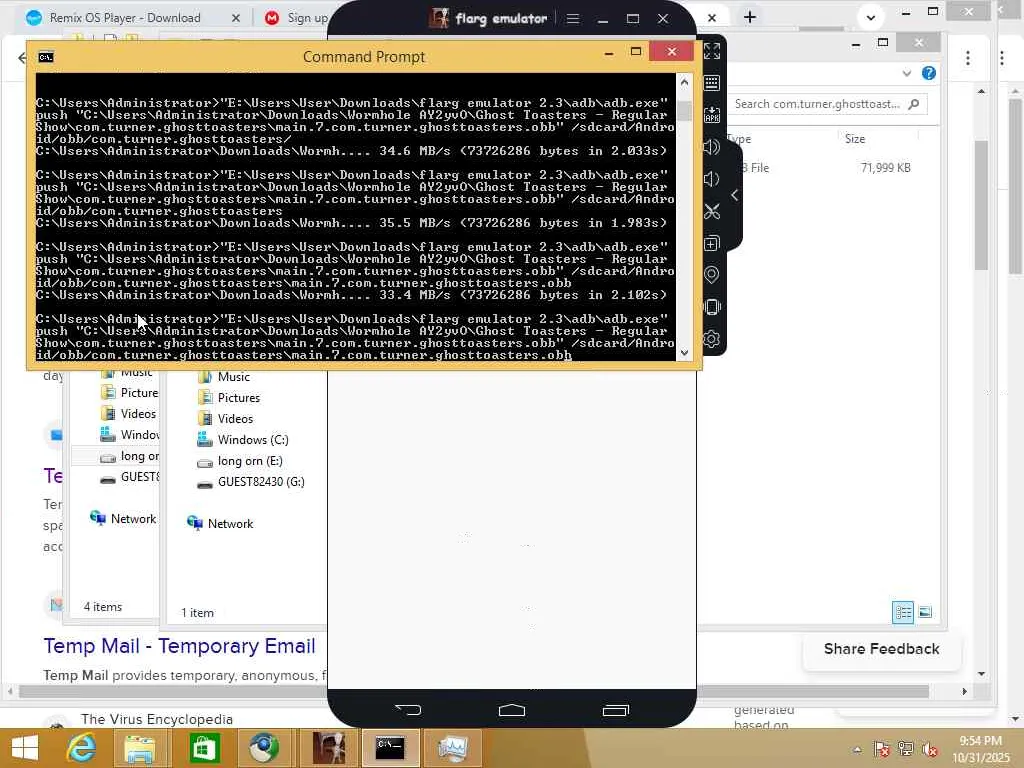Image resolution: width=1024 pixels, height=768 pixels.
Task: Launch Internet Explorer from taskbar
Action: coord(82,748)
